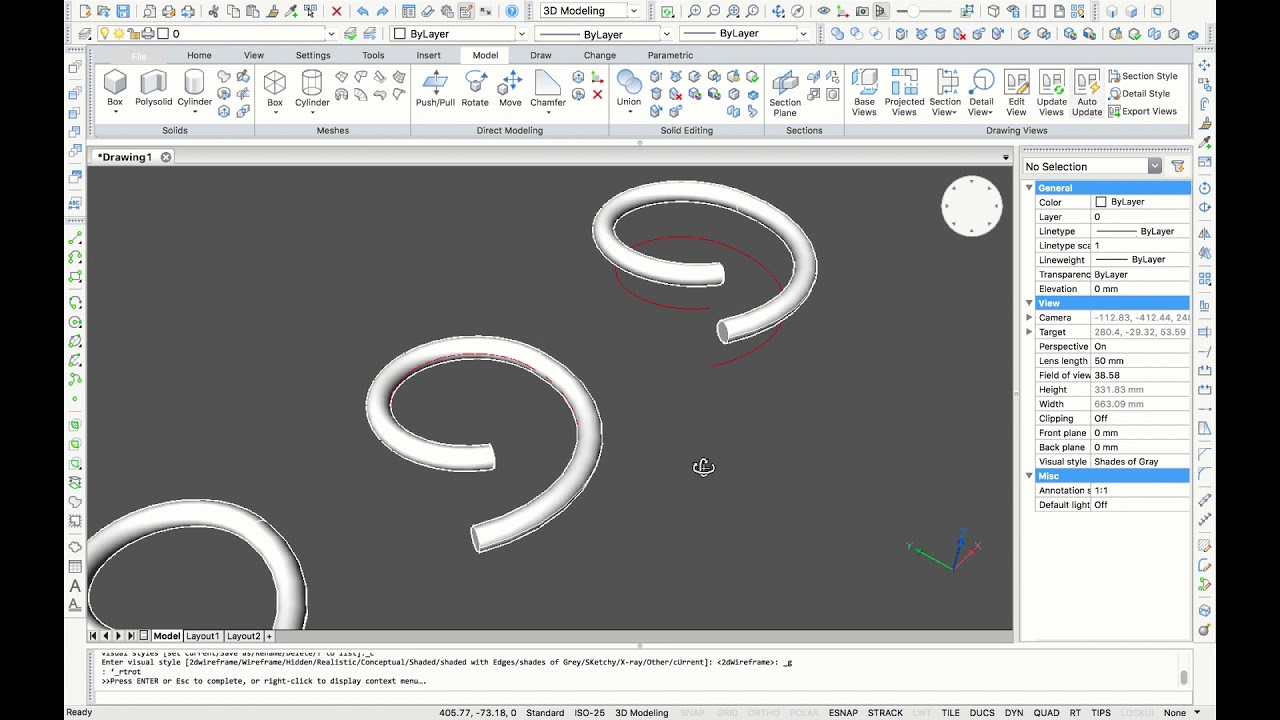Select the Push/Pull tool
This screenshot has width=1280, height=720.
(x=435, y=88)
